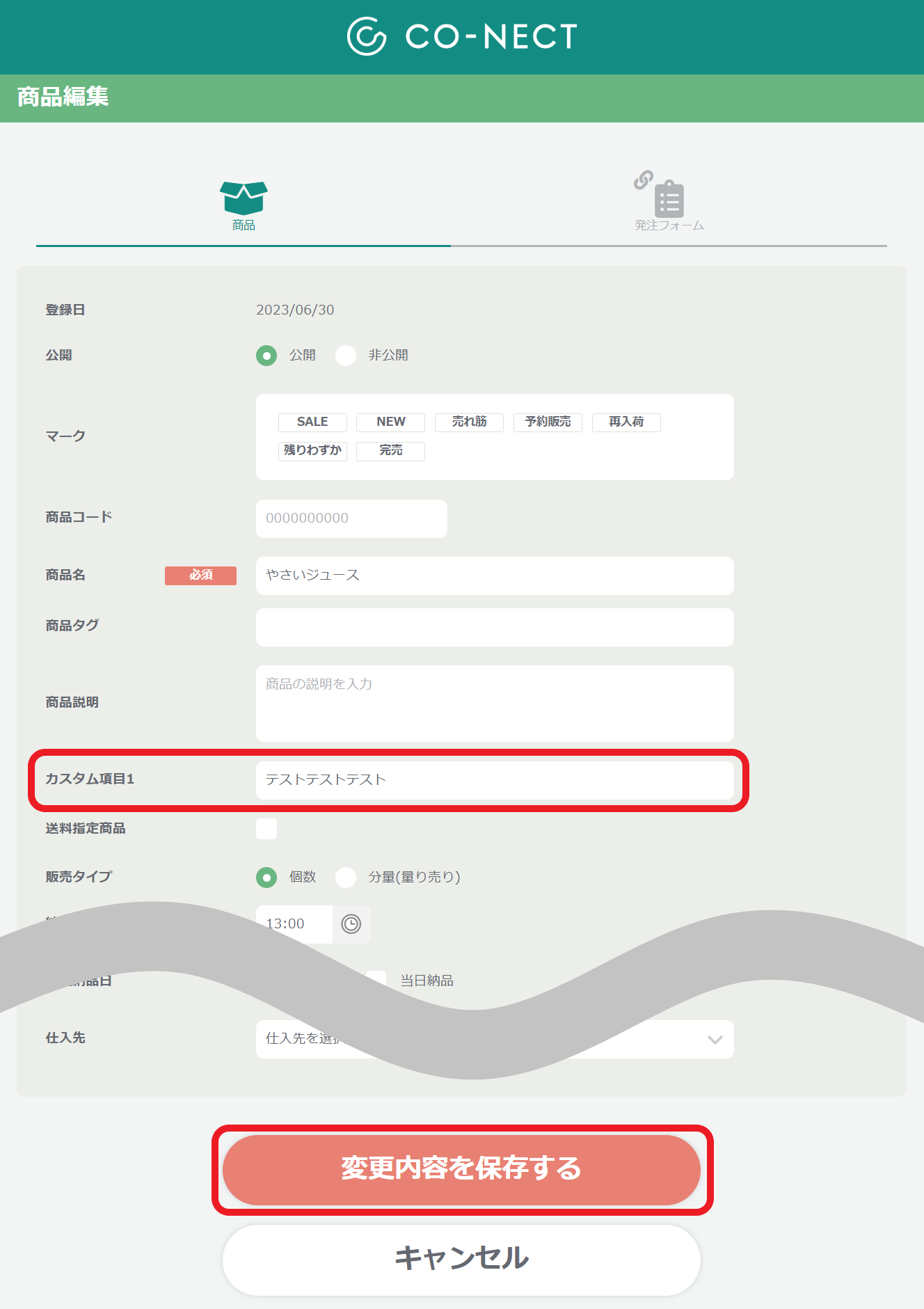This screenshot has height=1309, width=924.
Task: Focus the 商品名 text field
Action: click(495, 576)
